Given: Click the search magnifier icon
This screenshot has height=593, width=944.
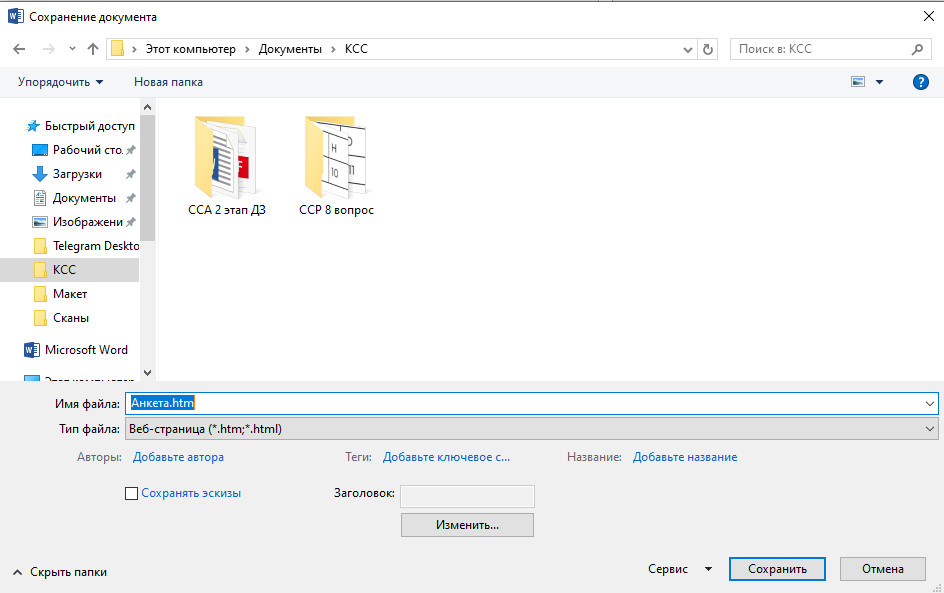Looking at the screenshot, I should 917,49.
